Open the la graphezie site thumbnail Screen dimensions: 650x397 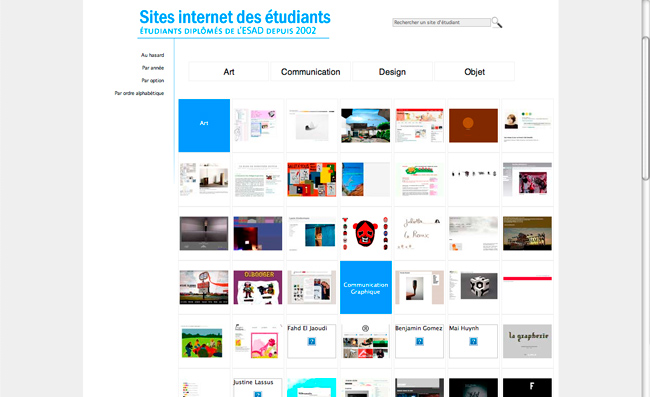pos(527,341)
